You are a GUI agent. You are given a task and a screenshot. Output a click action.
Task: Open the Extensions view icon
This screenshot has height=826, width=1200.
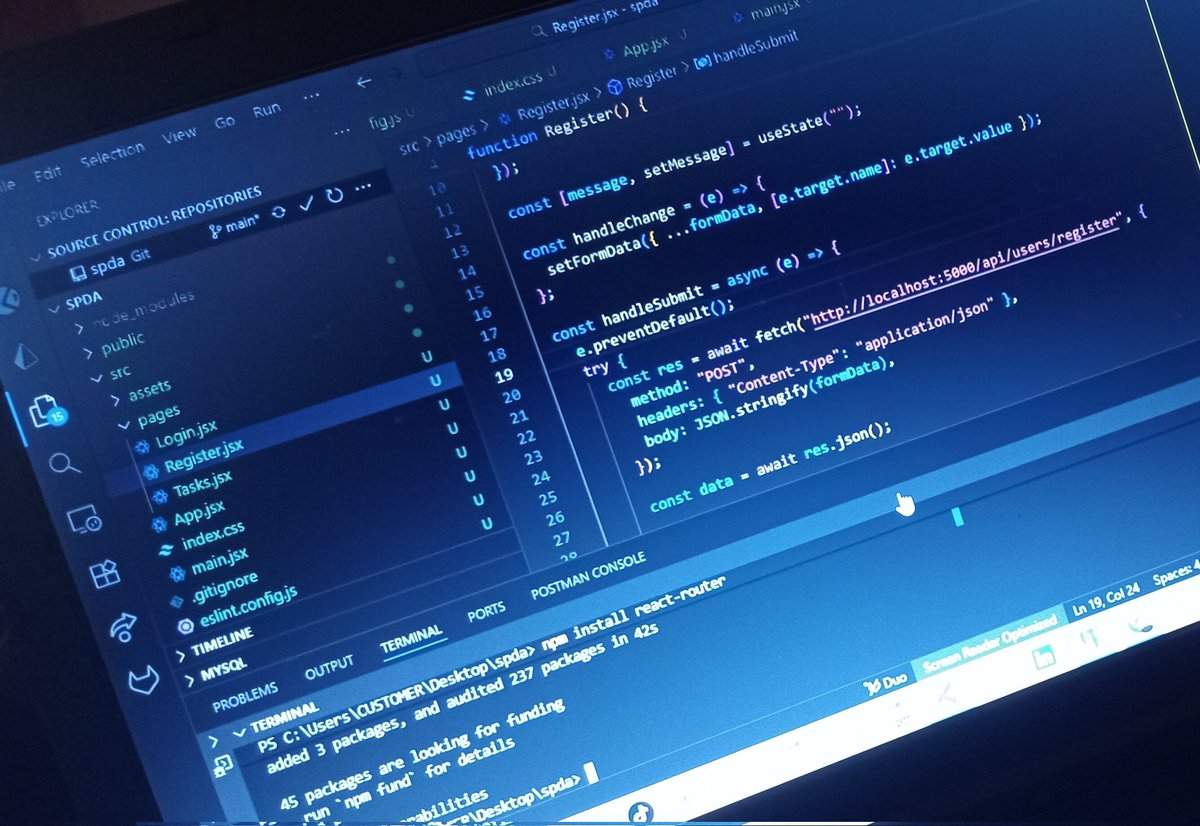pos(104,574)
